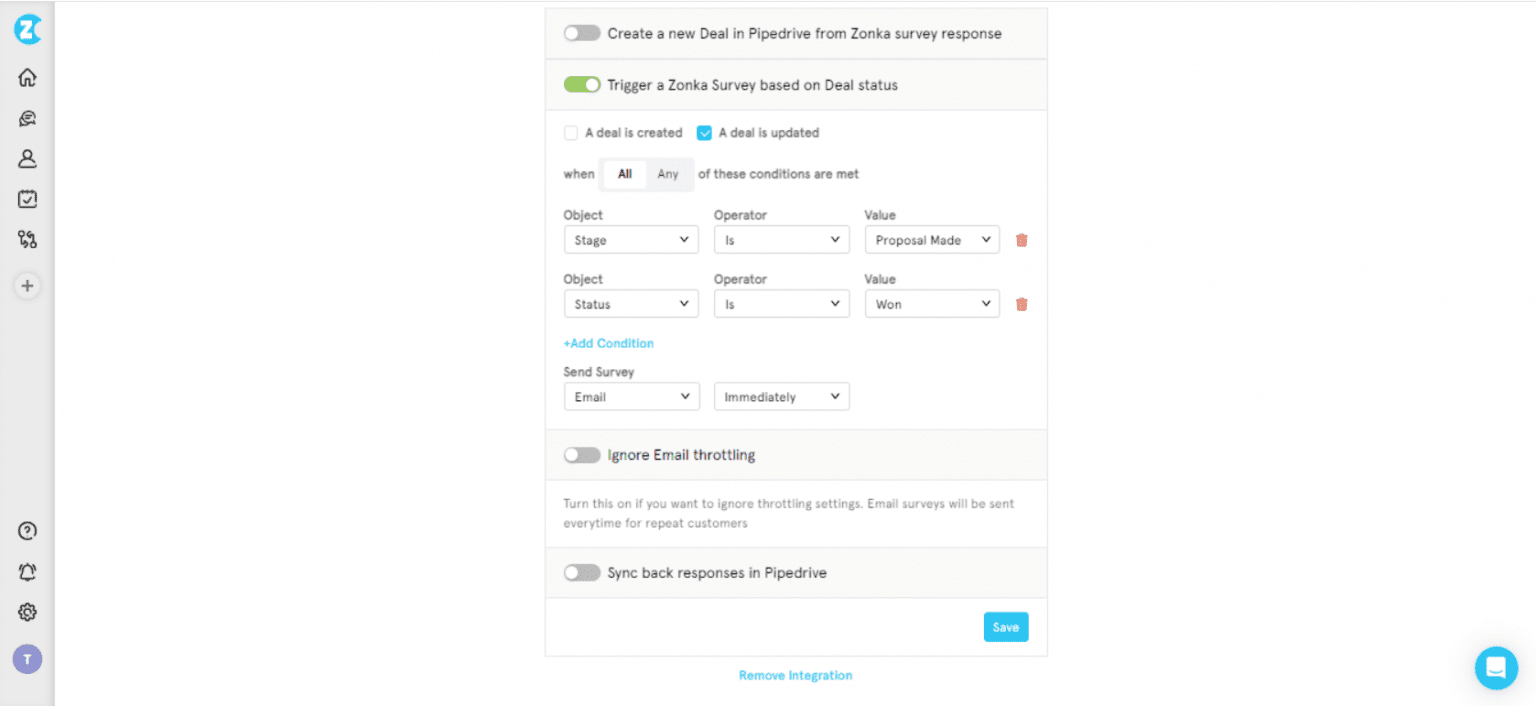Viewport: 1536px width, 706px height.
Task: Enable Sync back responses in Pipedrive
Action: 581,573
